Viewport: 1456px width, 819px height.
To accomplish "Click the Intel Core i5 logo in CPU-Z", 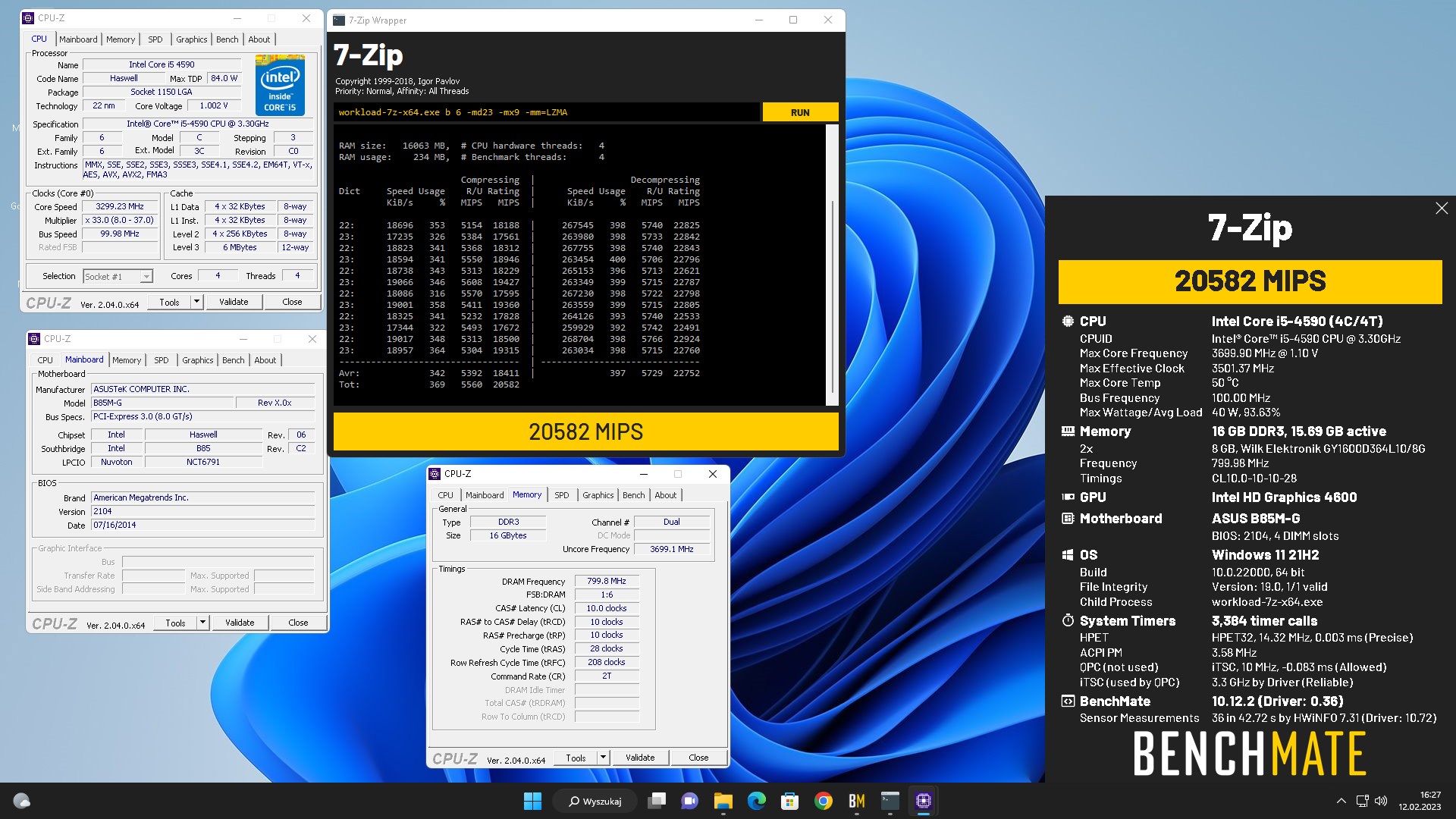I will (x=280, y=85).
